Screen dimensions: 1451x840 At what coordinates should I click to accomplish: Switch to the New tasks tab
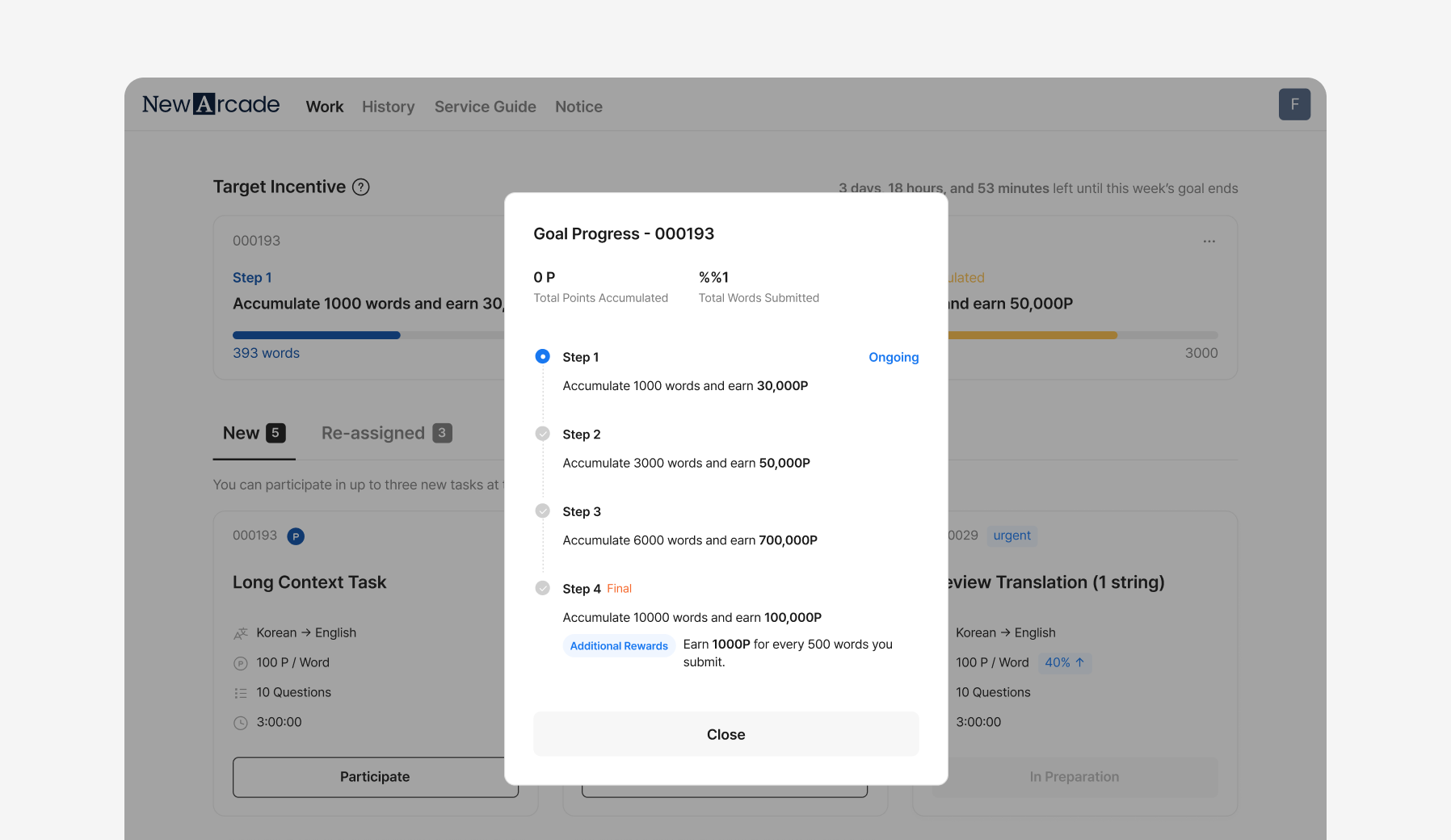[254, 434]
